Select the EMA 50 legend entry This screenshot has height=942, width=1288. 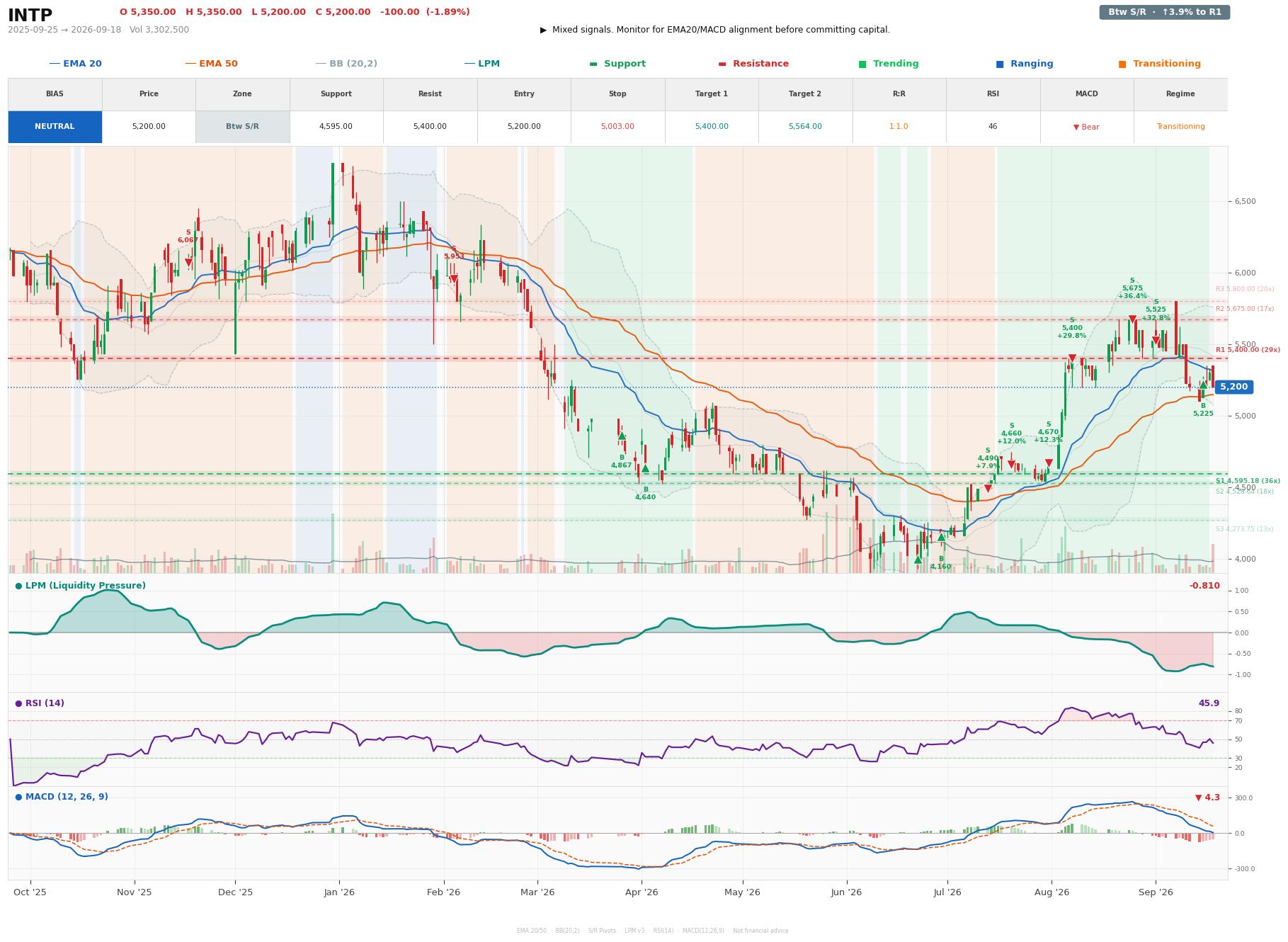[x=211, y=64]
